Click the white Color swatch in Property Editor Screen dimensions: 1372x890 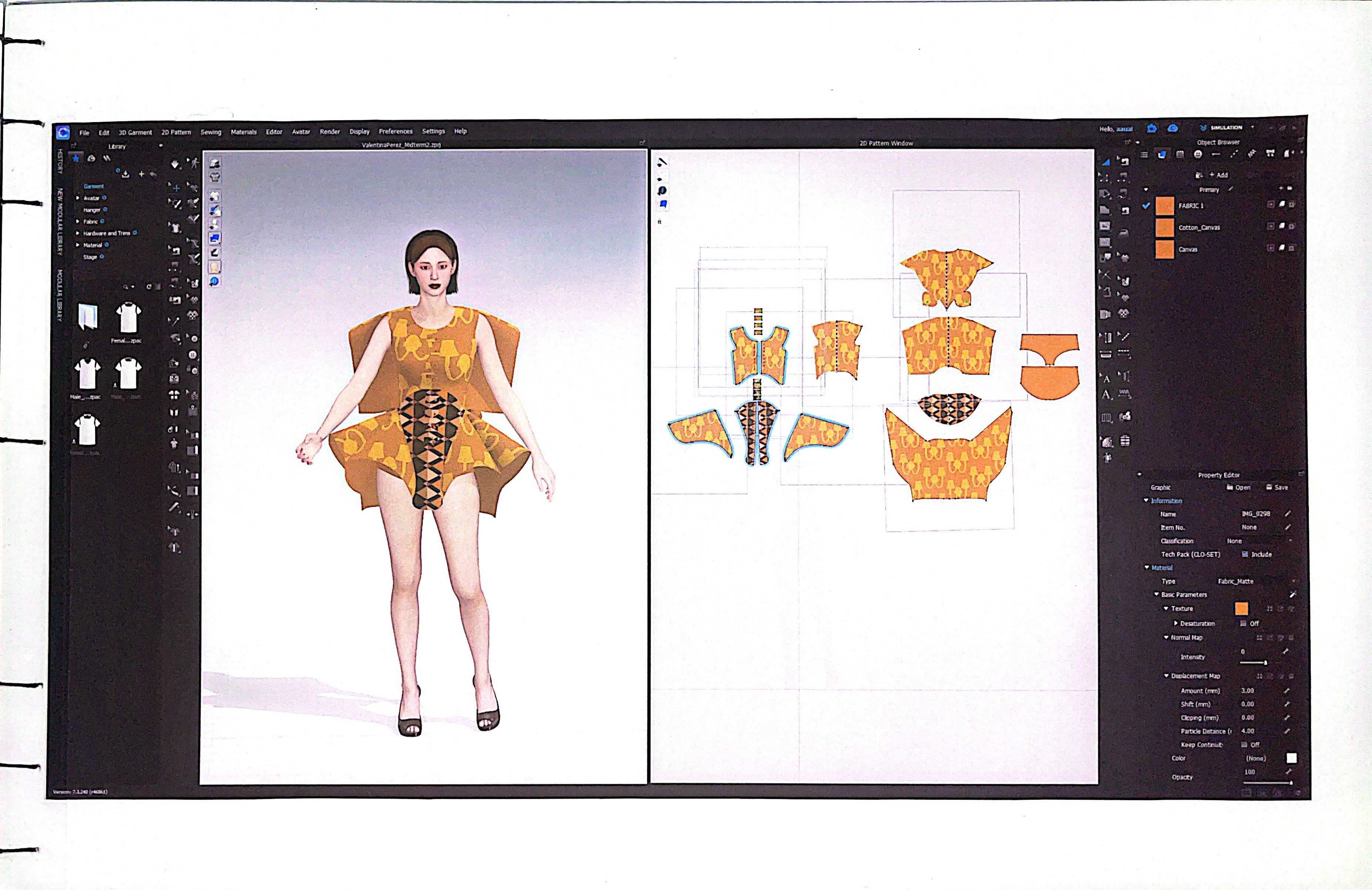pos(1291,759)
